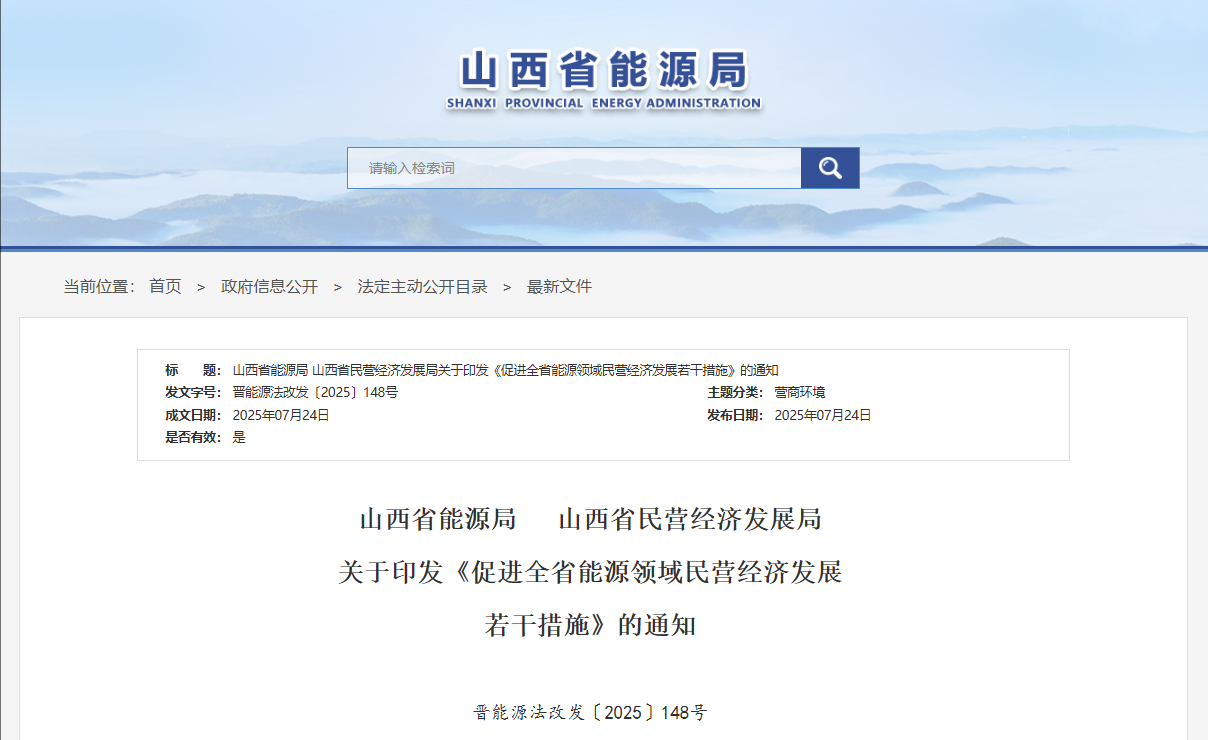The width and height of the screenshot is (1208, 740).
Task: Select the 发文字号 document number text
Action: [x=317, y=391]
